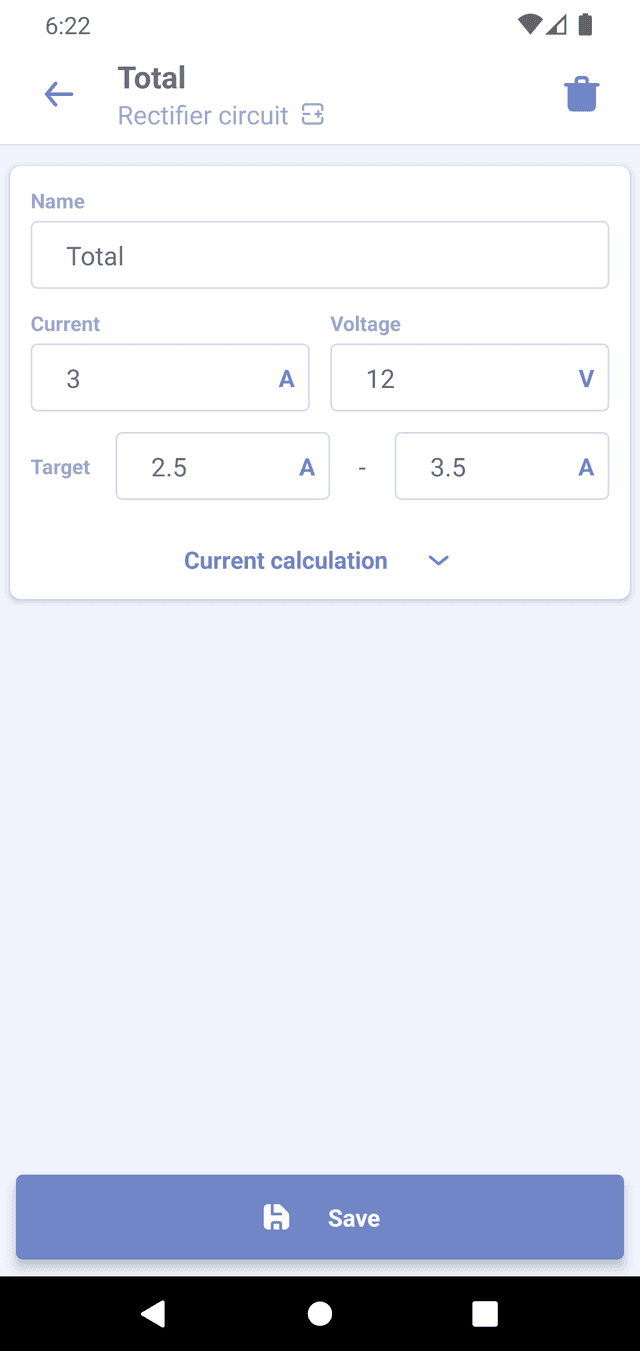The width and height of the screenshot is (640, 1351).
Task: Tap the back arrow in the header
Action: (x=59, y=95)
